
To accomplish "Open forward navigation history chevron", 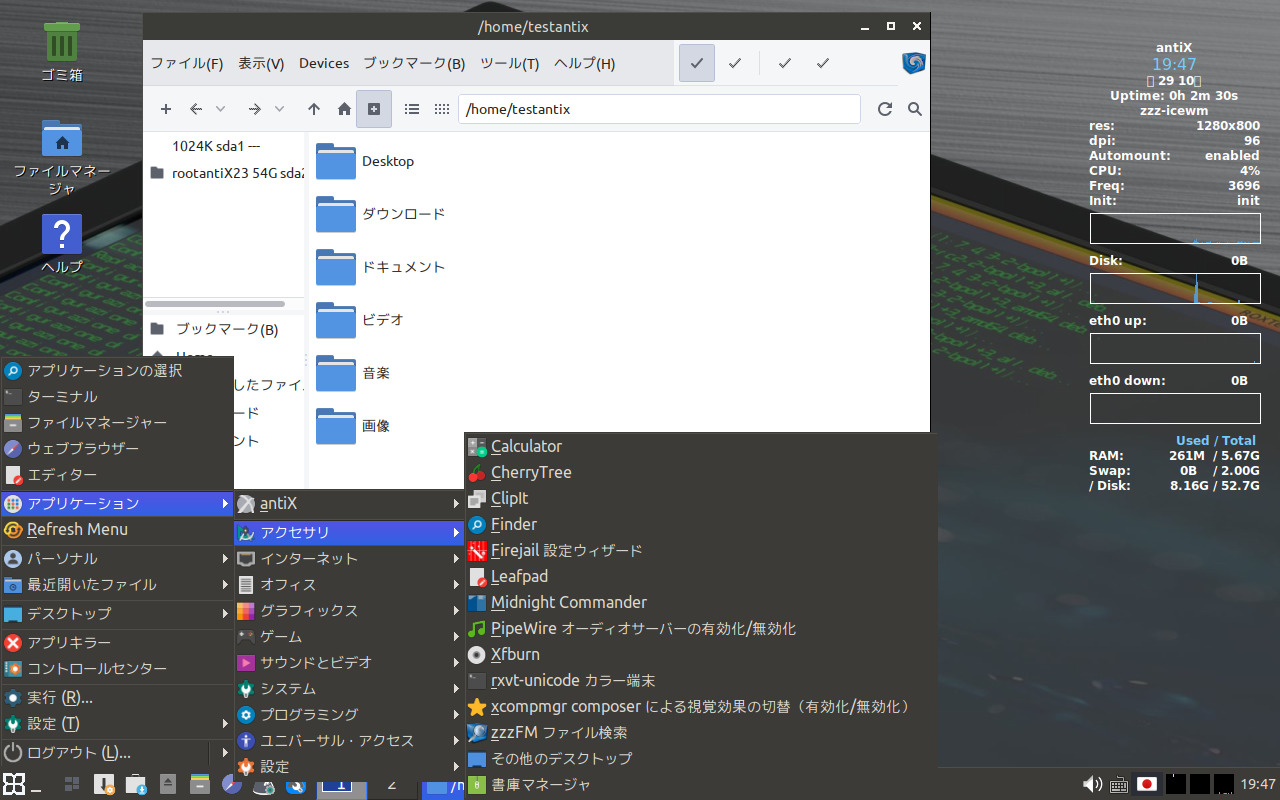I will point(278,109).
